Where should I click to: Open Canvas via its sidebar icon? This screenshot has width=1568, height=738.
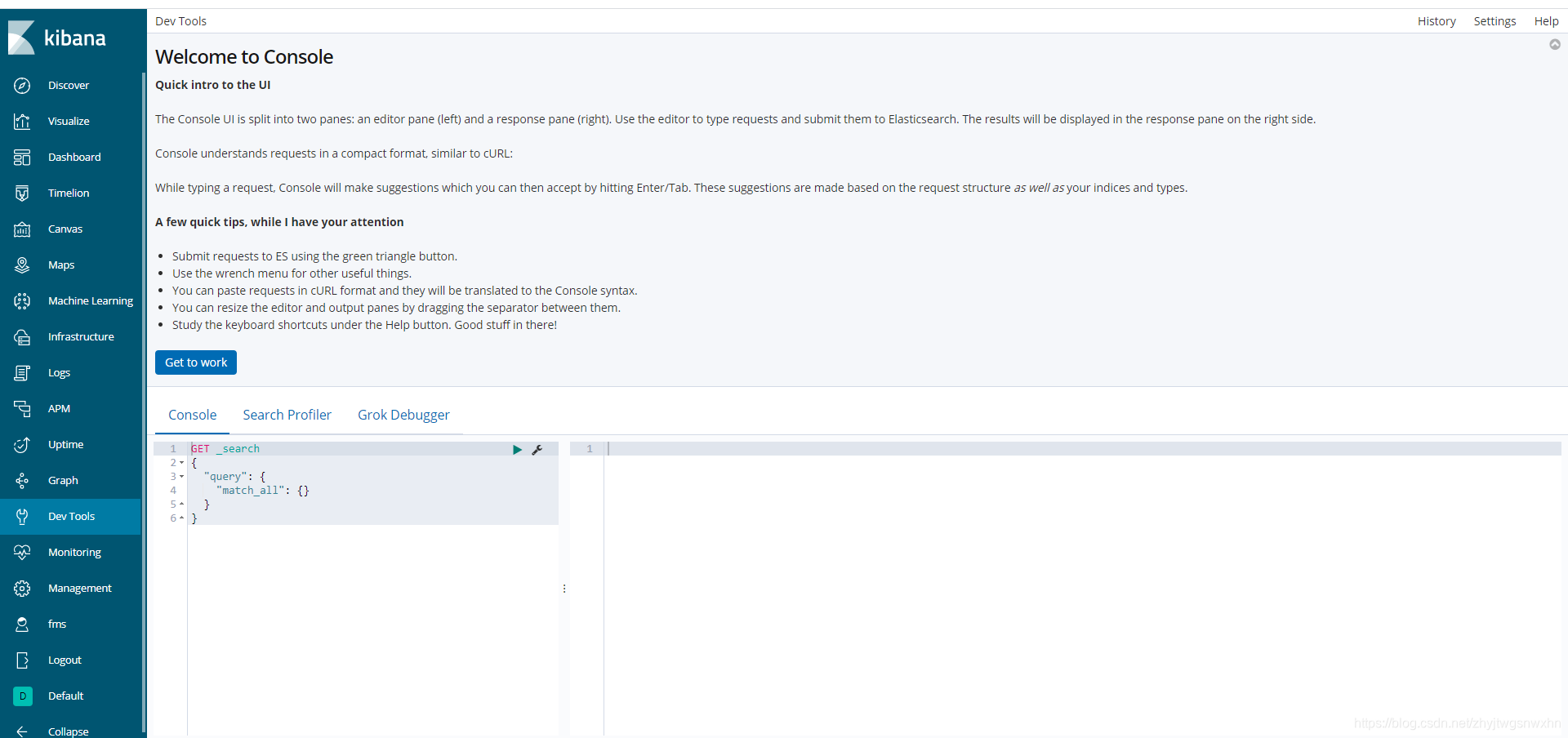click(x=22, y=229)
